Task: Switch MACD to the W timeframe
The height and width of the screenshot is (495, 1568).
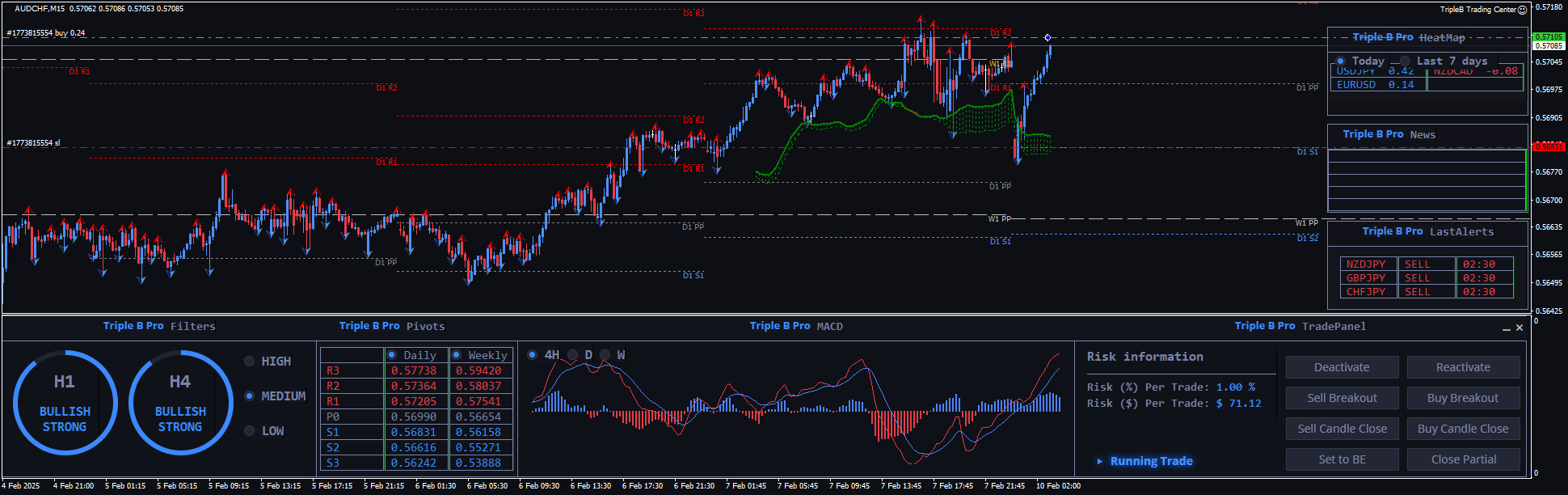Action: [x=605, y=355]
